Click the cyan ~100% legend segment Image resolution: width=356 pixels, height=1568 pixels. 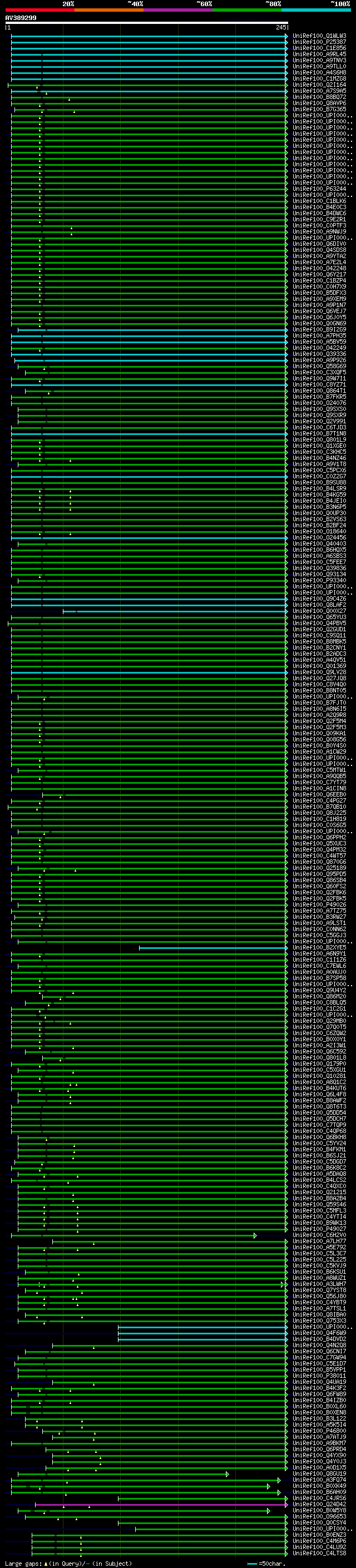click(317, 10)
